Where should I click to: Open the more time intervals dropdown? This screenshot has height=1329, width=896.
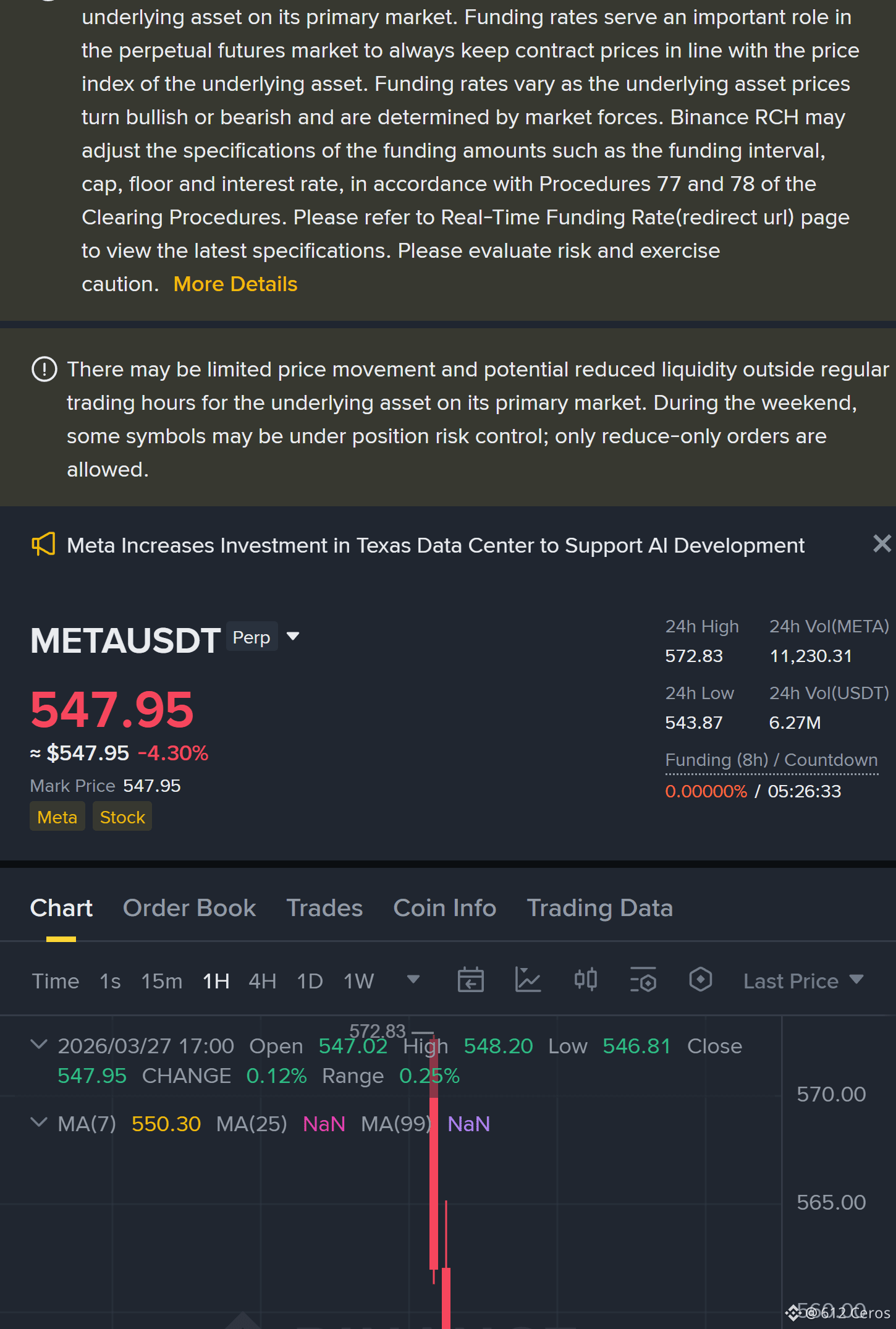pos(413,979)
